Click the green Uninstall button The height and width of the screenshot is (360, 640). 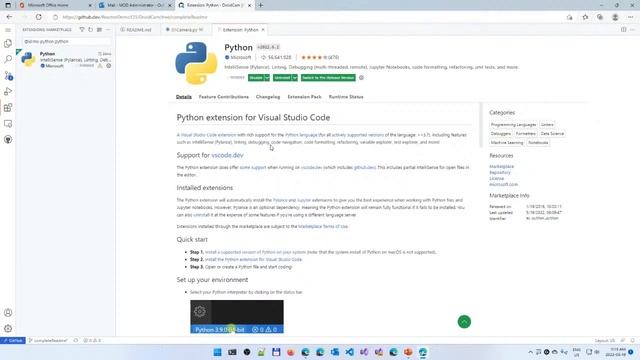point(282,78)
